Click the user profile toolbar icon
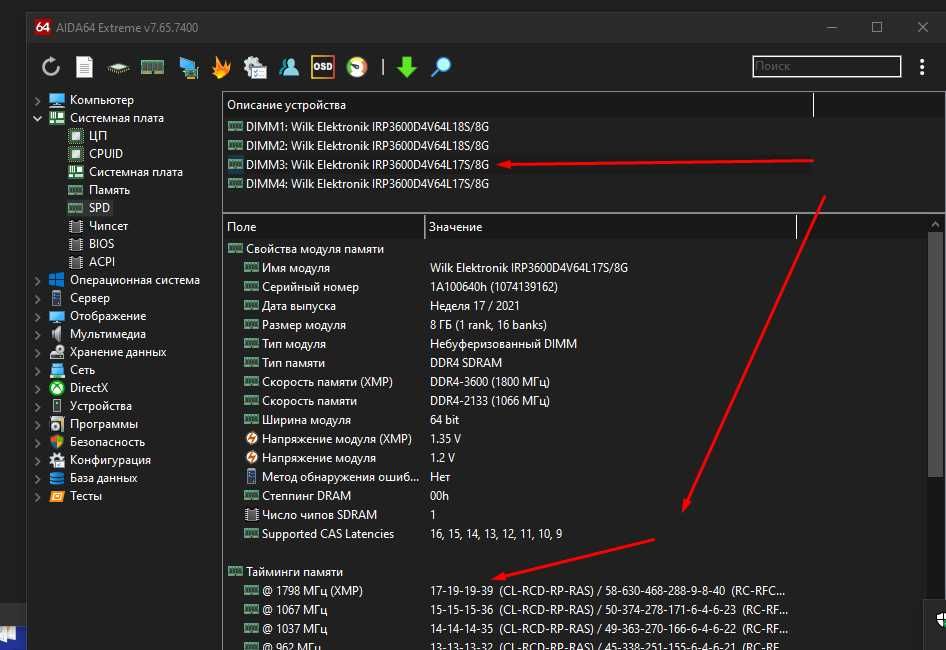This screenshot has height=650, width=946. pos(289,66)
